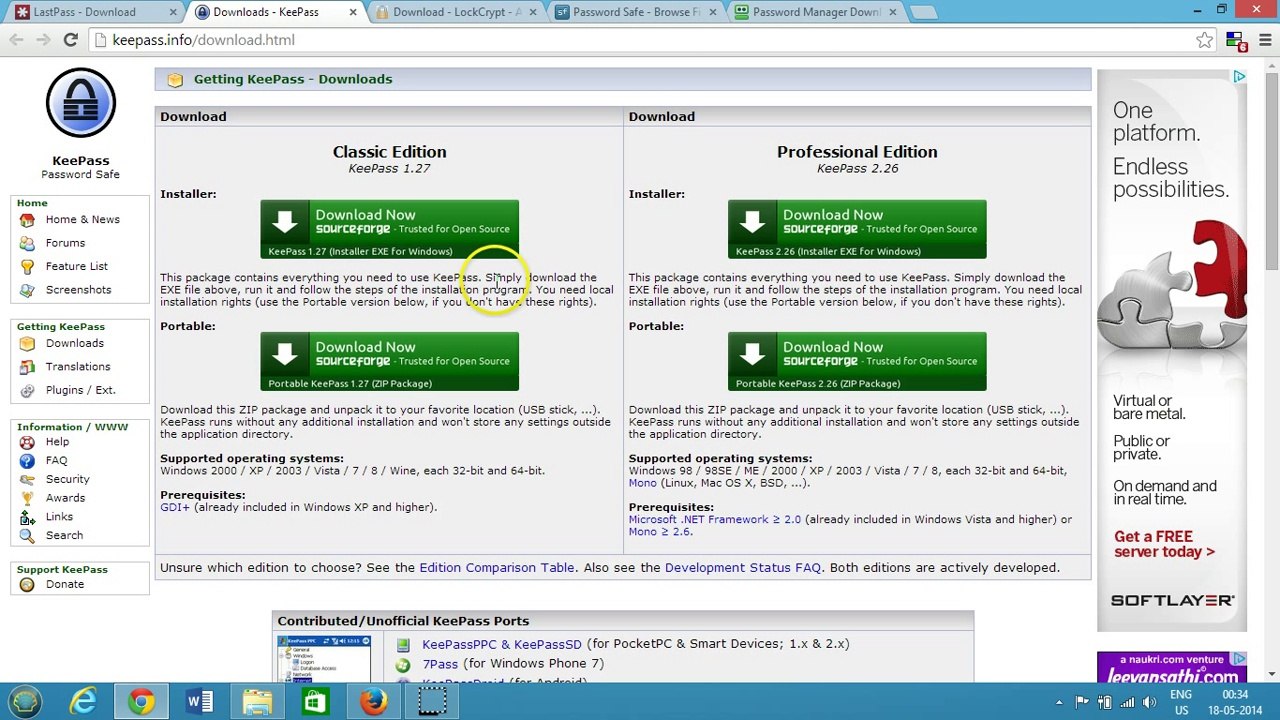Screen dimensions: 1280x720
Task: Open the Development Status FAQ link
Action: pyautogui.click(x=743, y=568)
